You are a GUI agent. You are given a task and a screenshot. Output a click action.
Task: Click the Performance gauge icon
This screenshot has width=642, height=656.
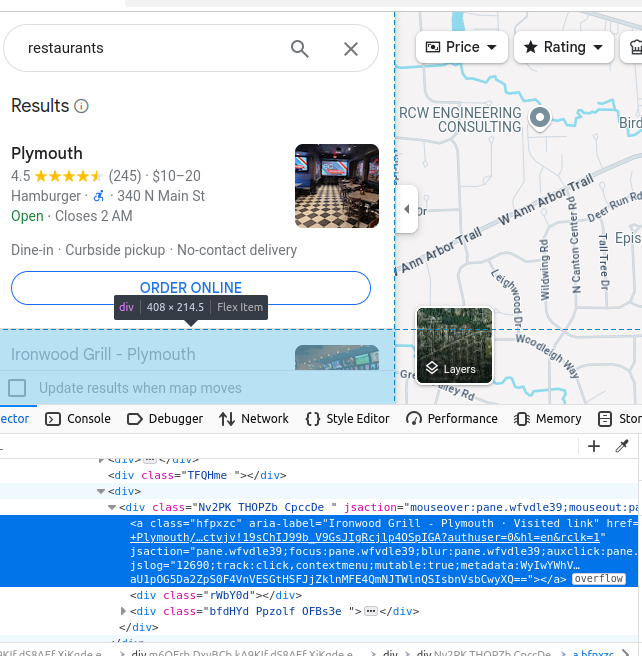click(414, 419)
